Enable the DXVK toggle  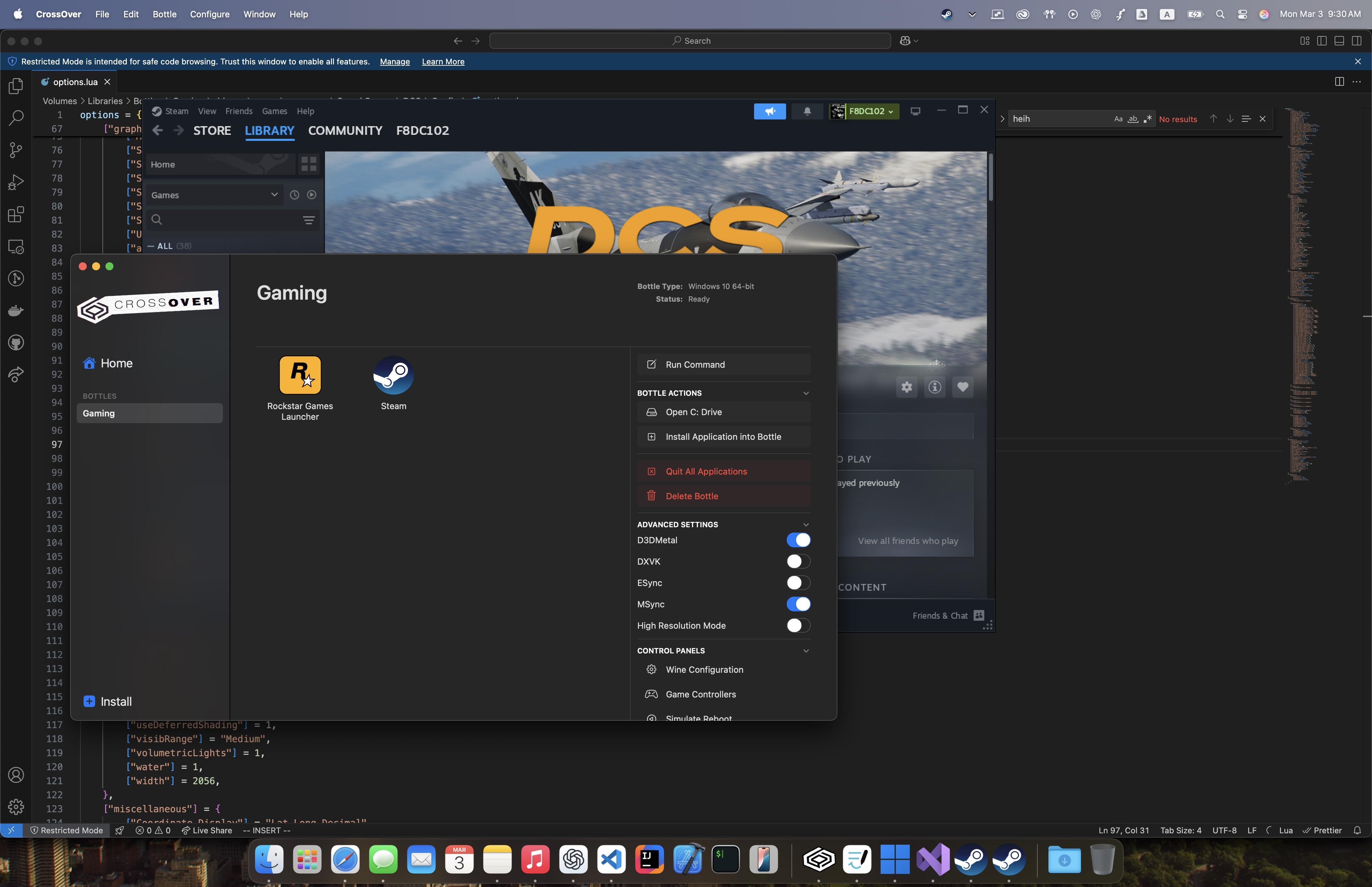point(798,562)
